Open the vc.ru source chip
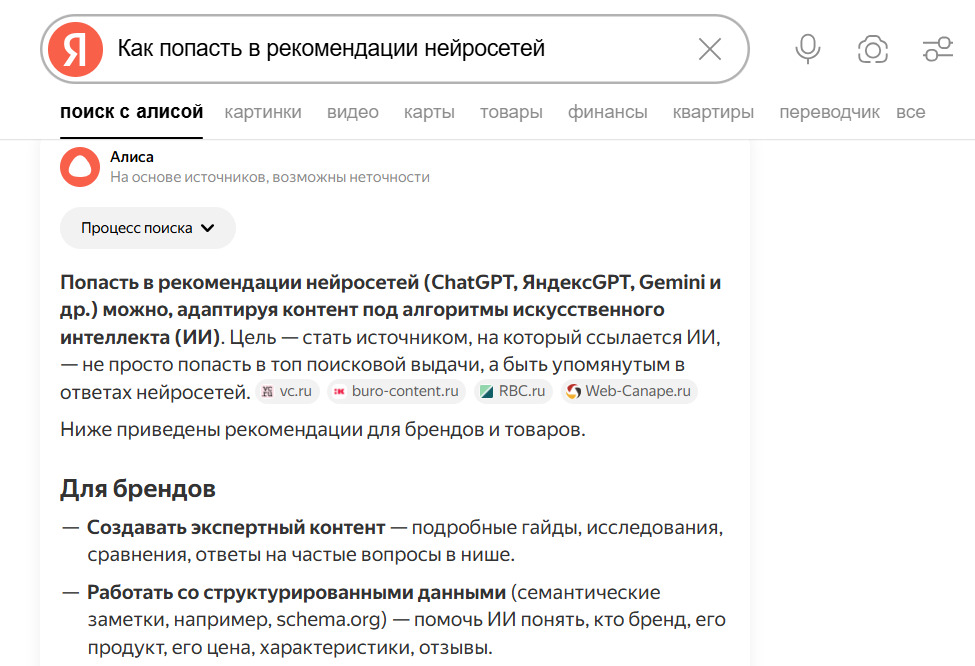Viewport: 975px width, 666px height. tap(287, 391)
